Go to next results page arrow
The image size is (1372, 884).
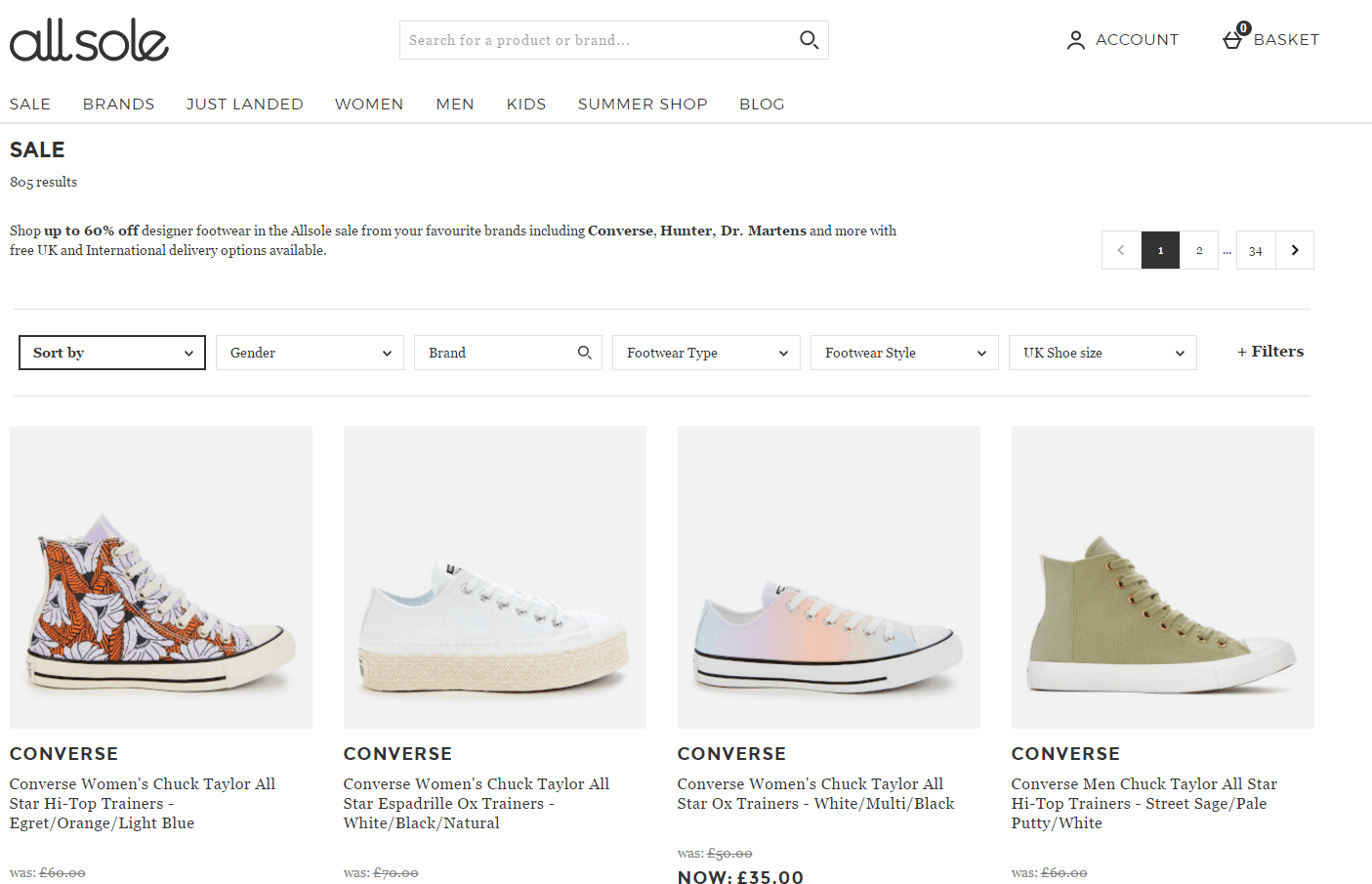click(x=1295, y=250)
